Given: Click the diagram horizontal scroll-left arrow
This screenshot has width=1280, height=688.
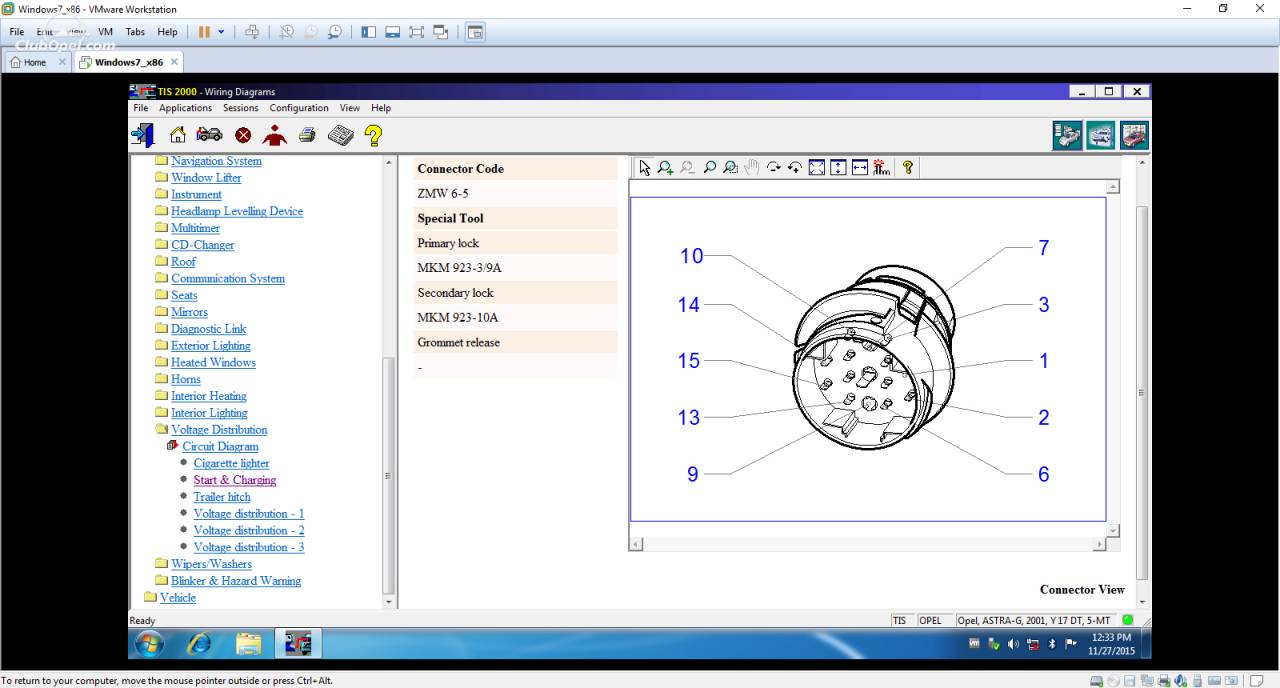Looking at the screenshot, I should [x=636, y=544].
